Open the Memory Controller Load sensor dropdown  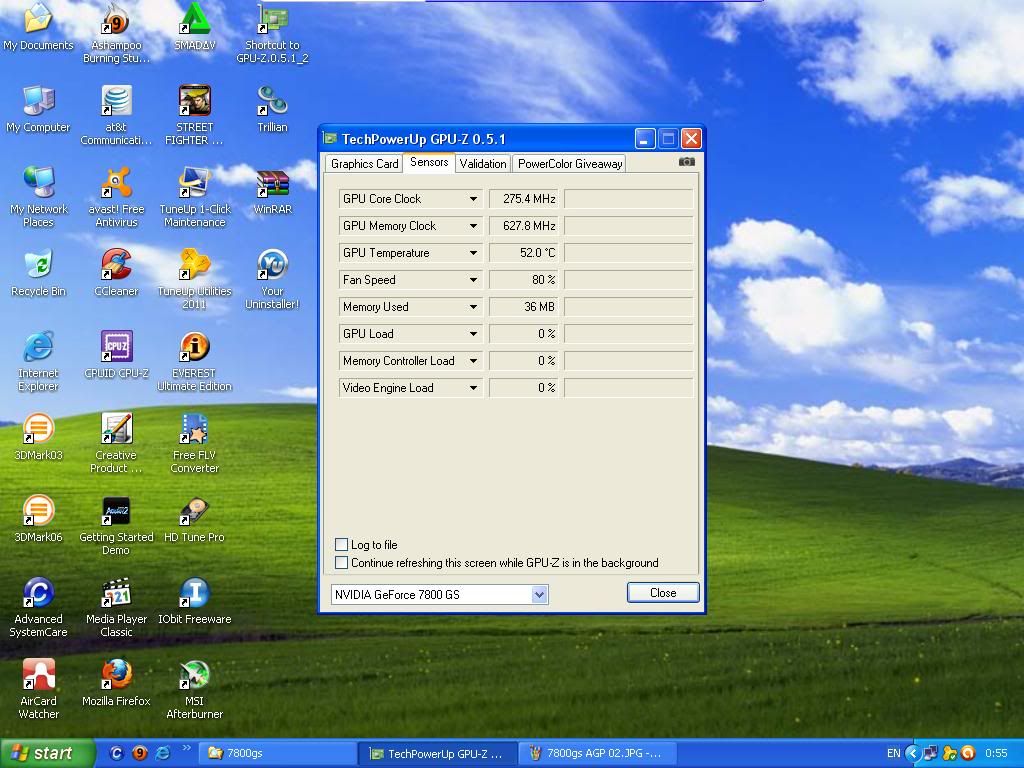473,360
